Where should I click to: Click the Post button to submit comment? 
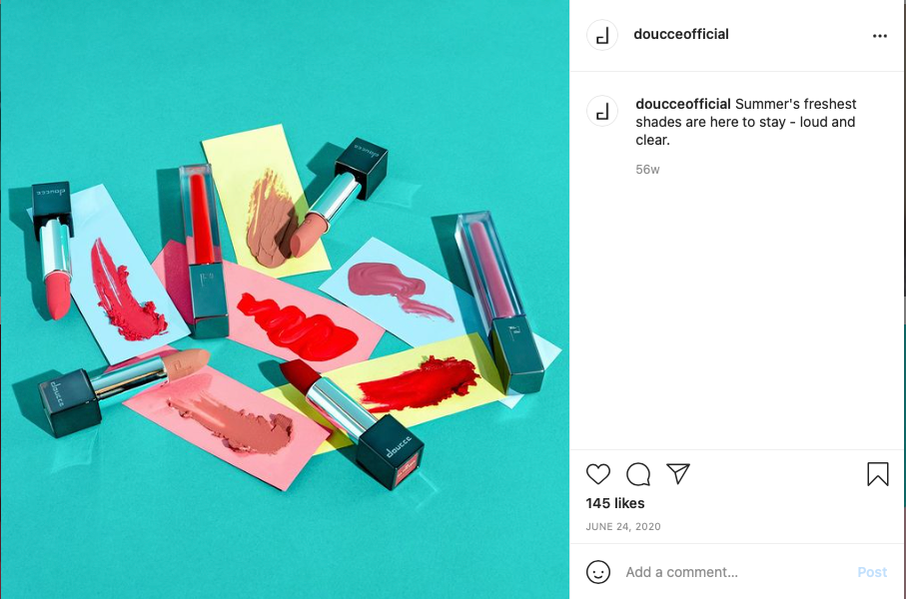[872, 572]
